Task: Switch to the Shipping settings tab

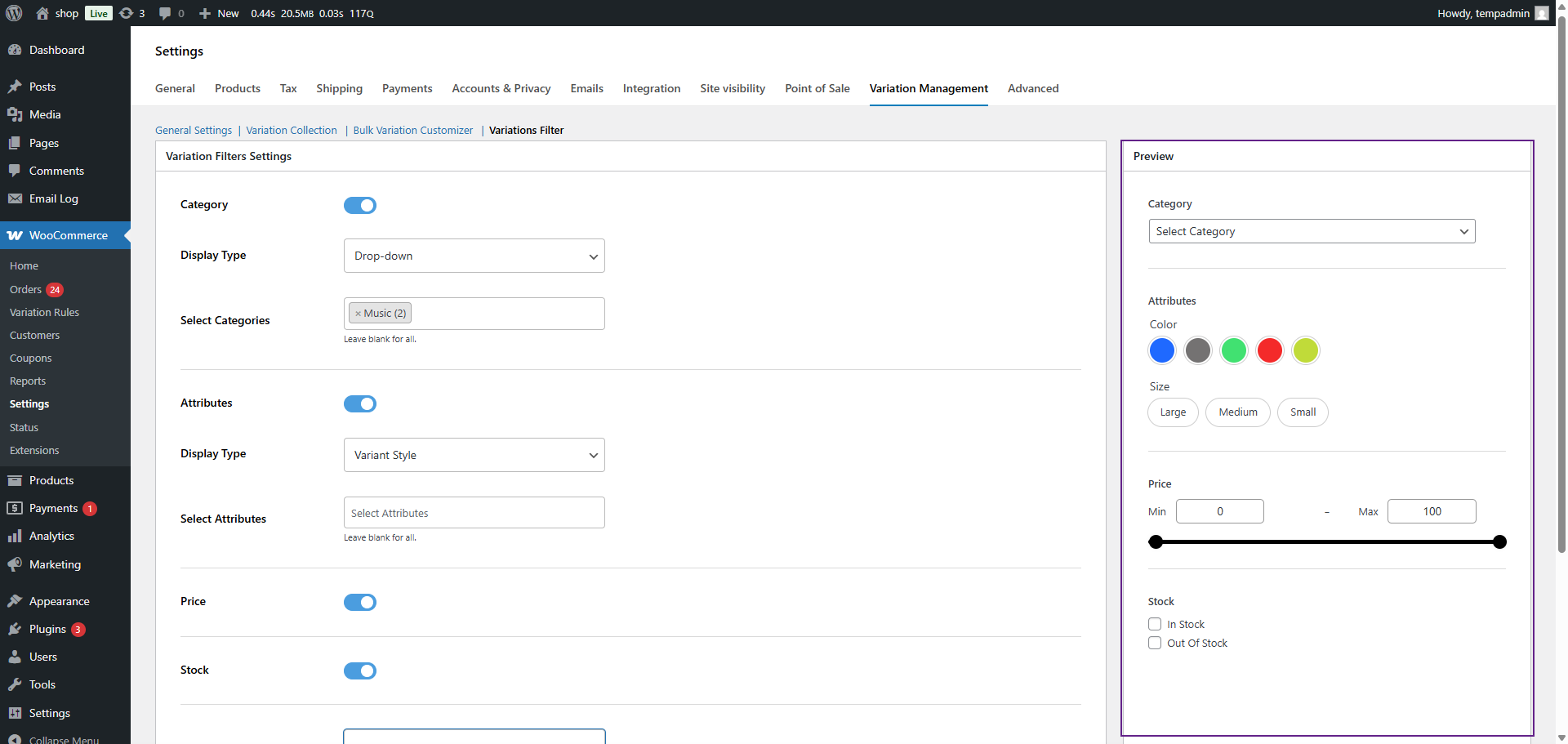Action: point(339,88)
